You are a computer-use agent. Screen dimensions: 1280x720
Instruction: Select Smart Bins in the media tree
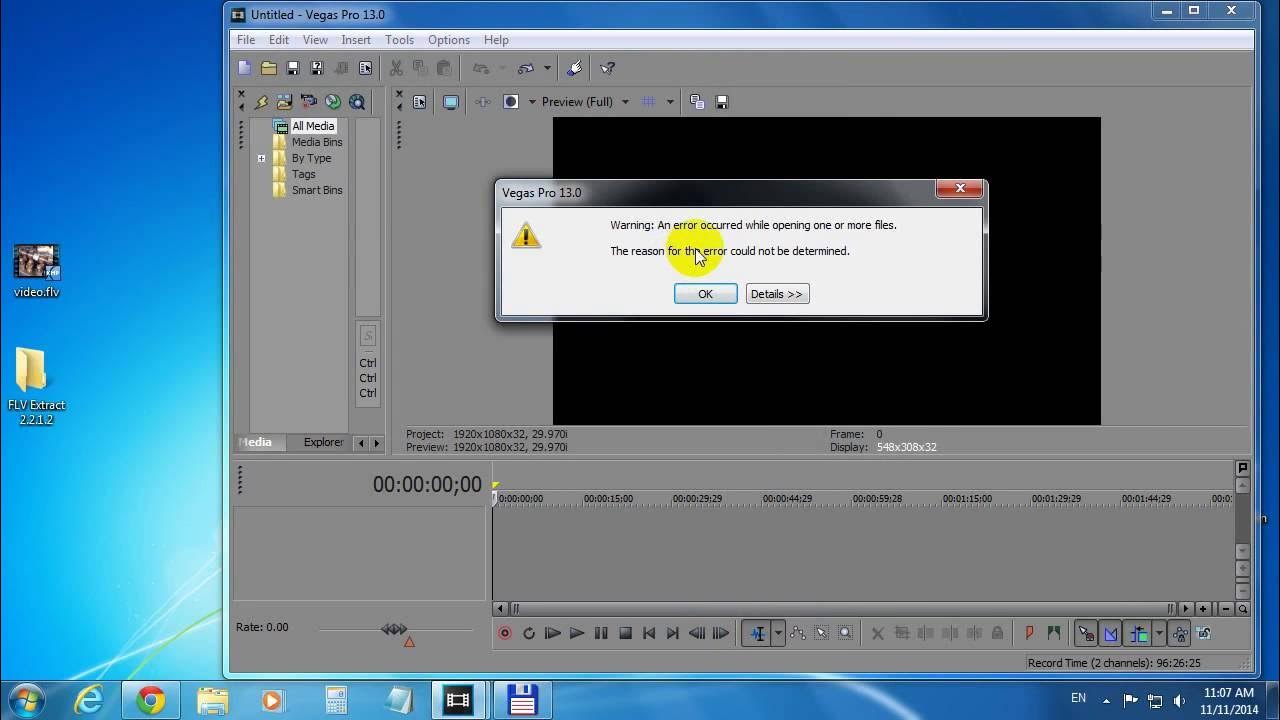[x=317, y=190]
